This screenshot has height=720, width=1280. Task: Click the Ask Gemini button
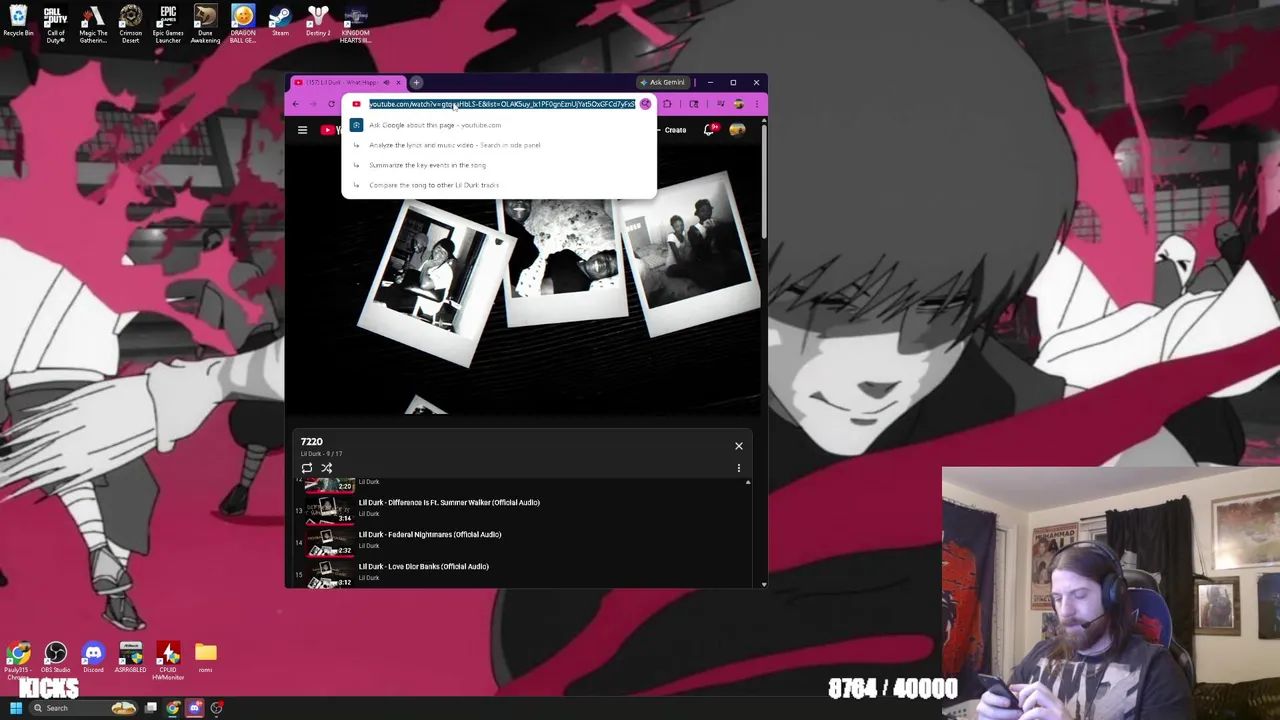(662, 83)
